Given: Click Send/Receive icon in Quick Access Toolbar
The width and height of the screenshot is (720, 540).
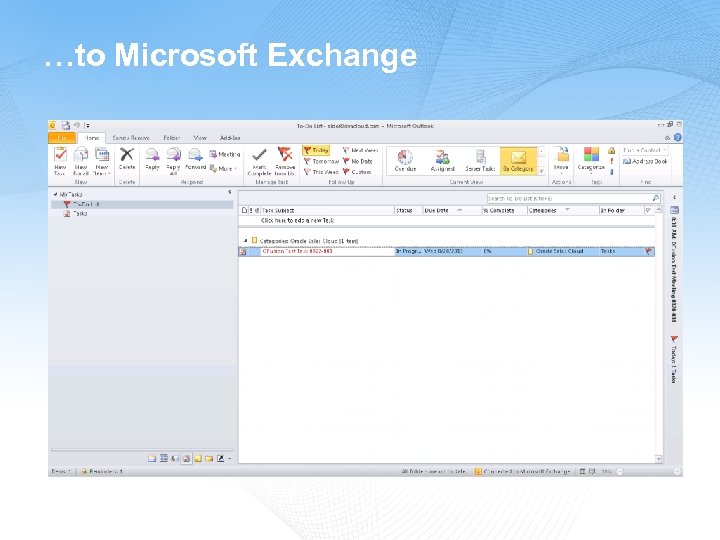Looking at the screenshot, I should click(x=66, y=125).
